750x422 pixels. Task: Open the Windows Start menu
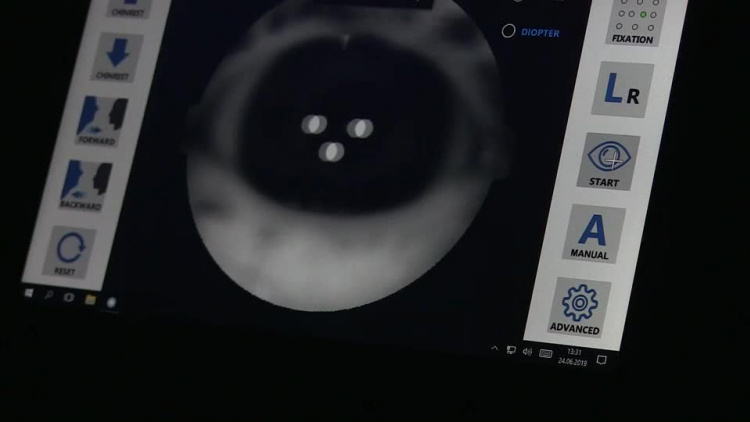[29, 292]
